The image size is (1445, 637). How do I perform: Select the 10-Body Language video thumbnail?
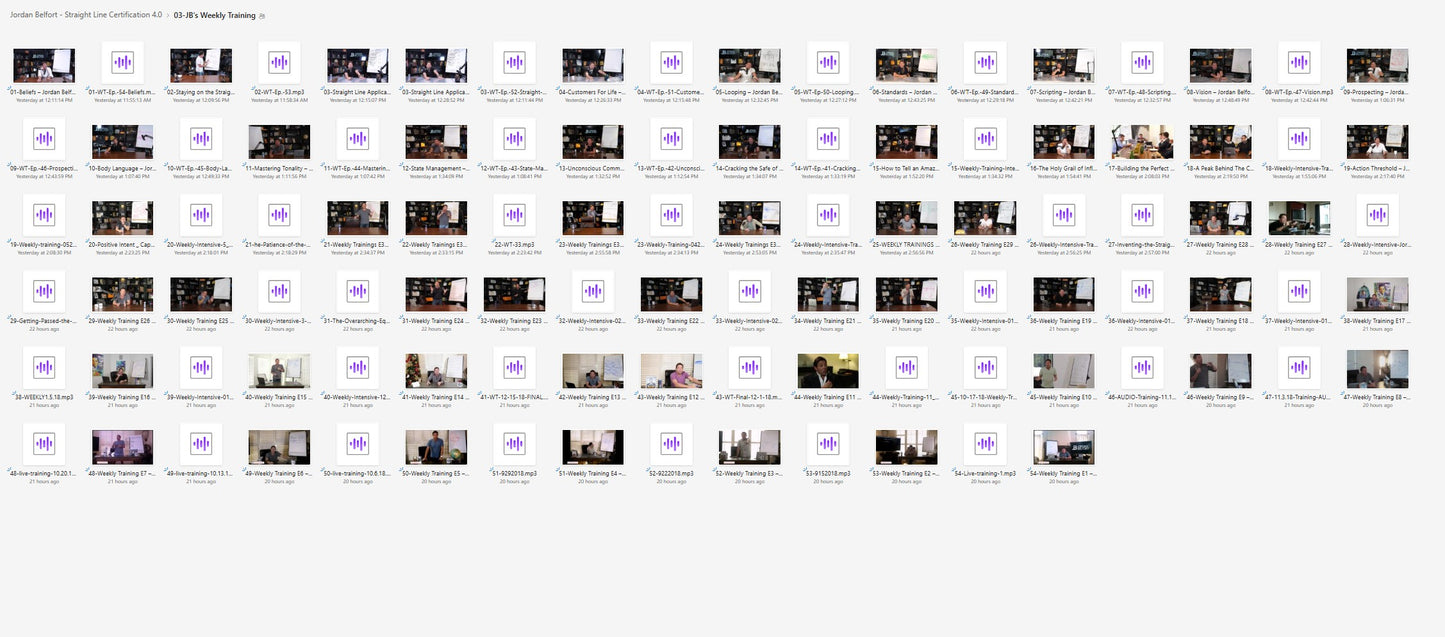(122, 141)
